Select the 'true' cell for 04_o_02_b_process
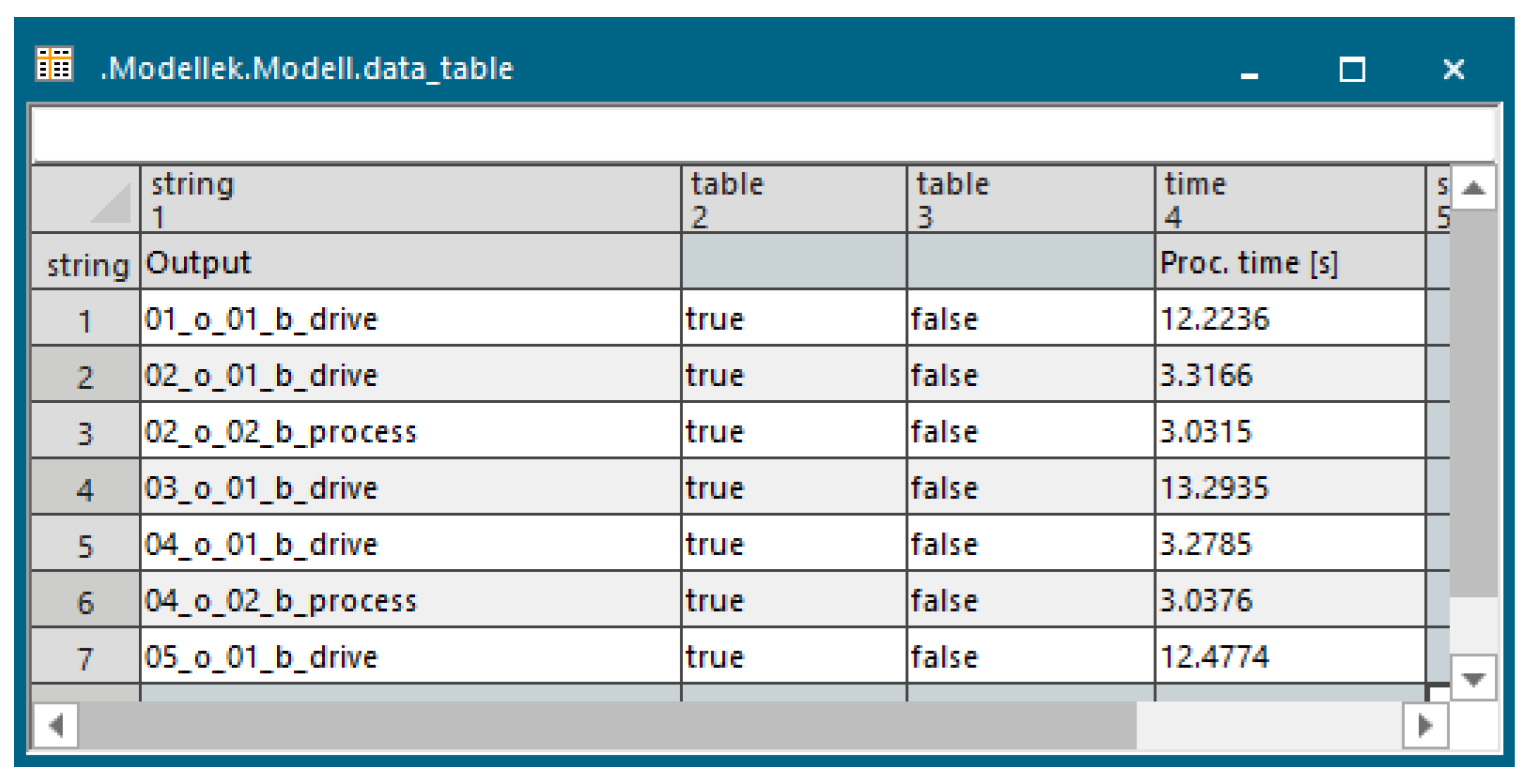1528x784 pixels. click(x=794, y=600)
